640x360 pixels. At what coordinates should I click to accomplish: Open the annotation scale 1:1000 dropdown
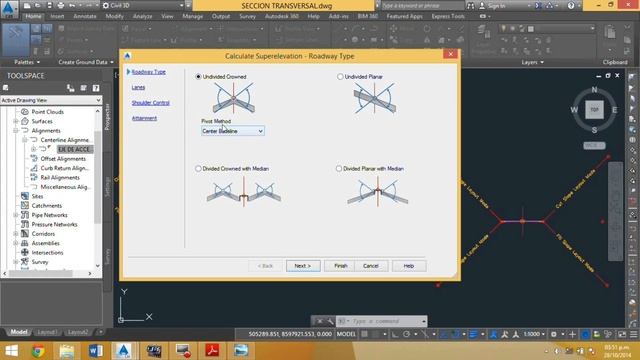534,334
